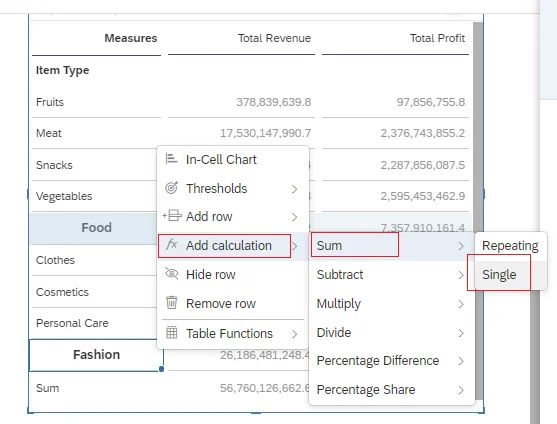The width and height of the screenshot is (557, 424).
Task: Click the Hide row crossed-eye icon
Action: pyautogui.click(x=172, y=274)
